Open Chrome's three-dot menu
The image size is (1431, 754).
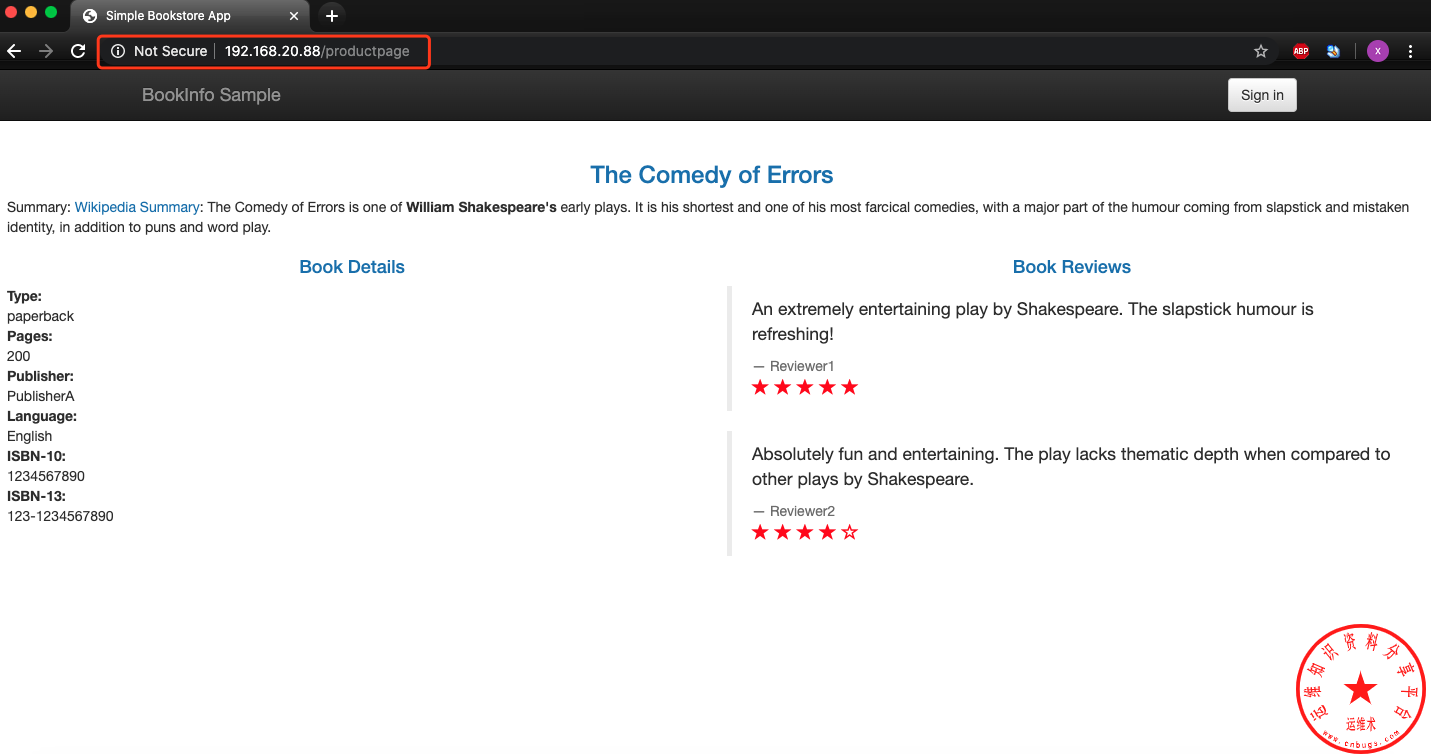click(1411, 51)
